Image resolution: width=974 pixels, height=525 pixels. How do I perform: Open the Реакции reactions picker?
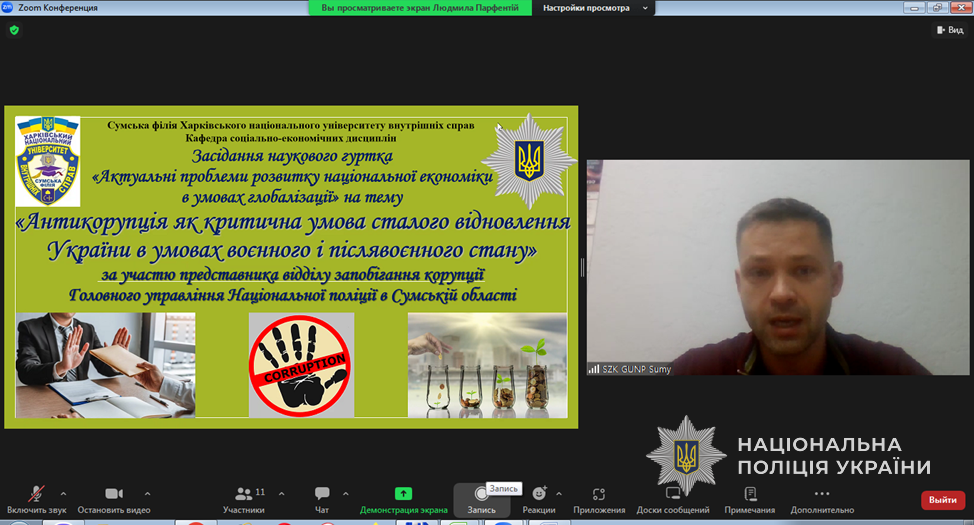[539, 499]
